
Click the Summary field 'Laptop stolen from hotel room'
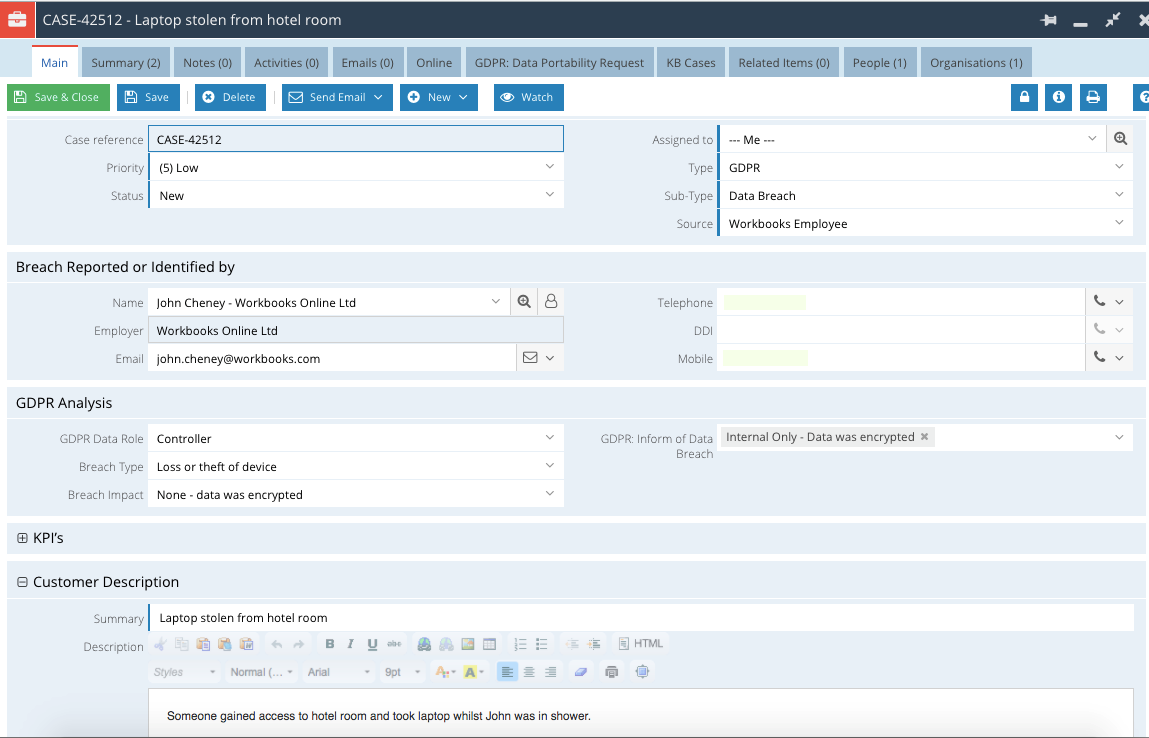[641, 618]
